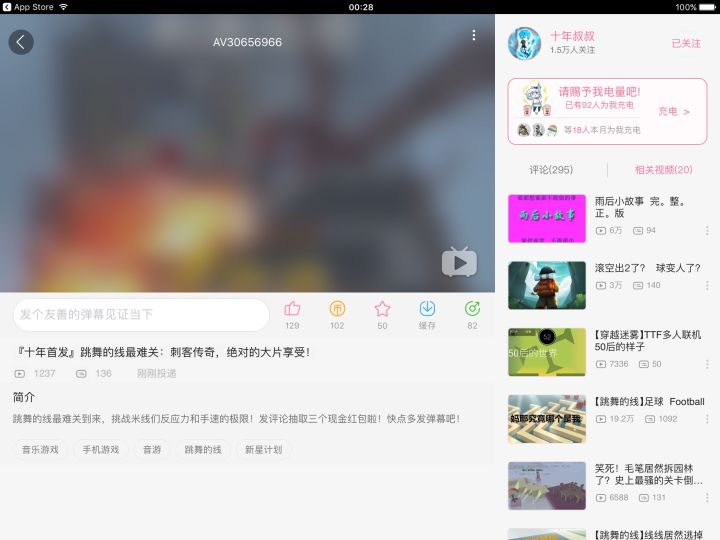Toggle the 已关注 follow button

click(686, 43)
